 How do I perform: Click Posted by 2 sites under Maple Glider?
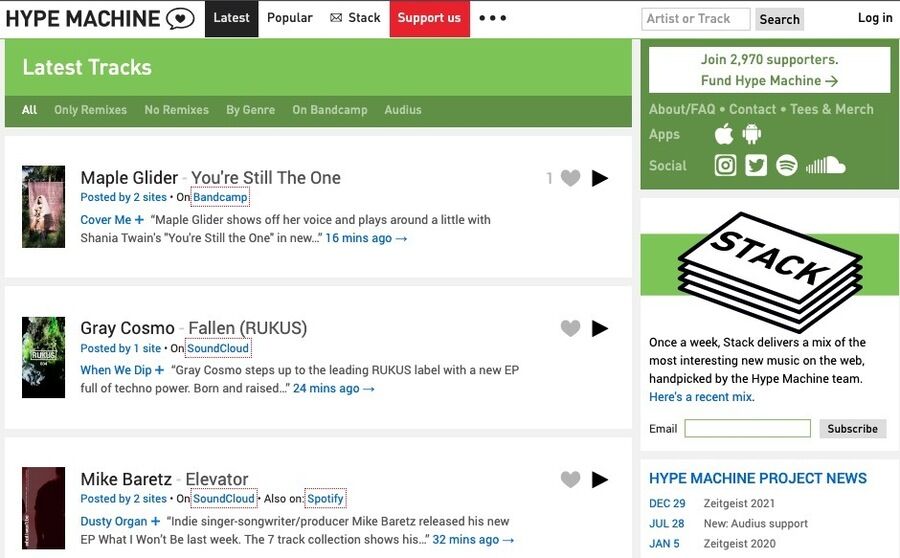pos(123,197)
